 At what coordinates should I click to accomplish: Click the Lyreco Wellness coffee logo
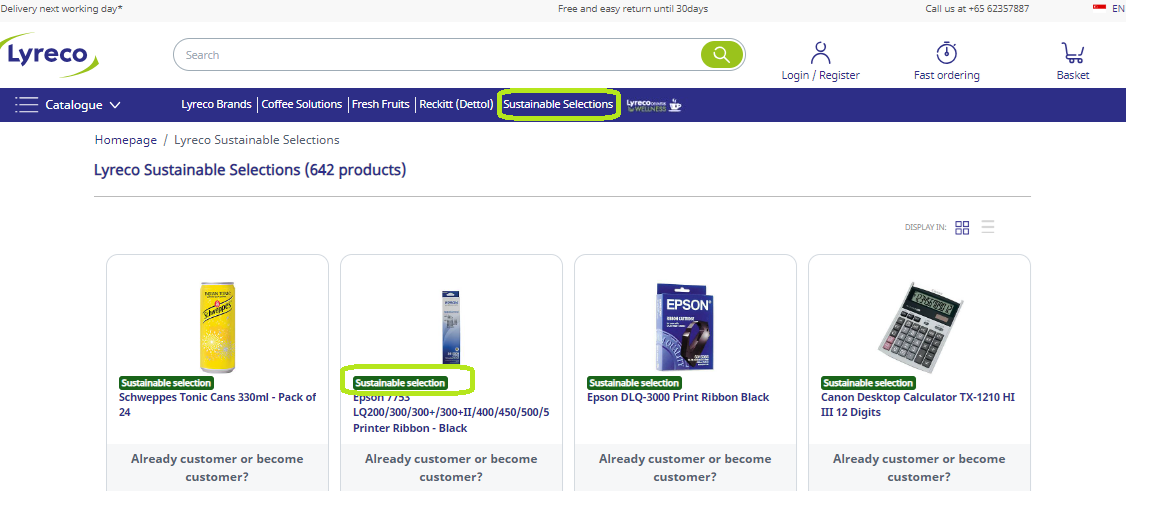653,104
